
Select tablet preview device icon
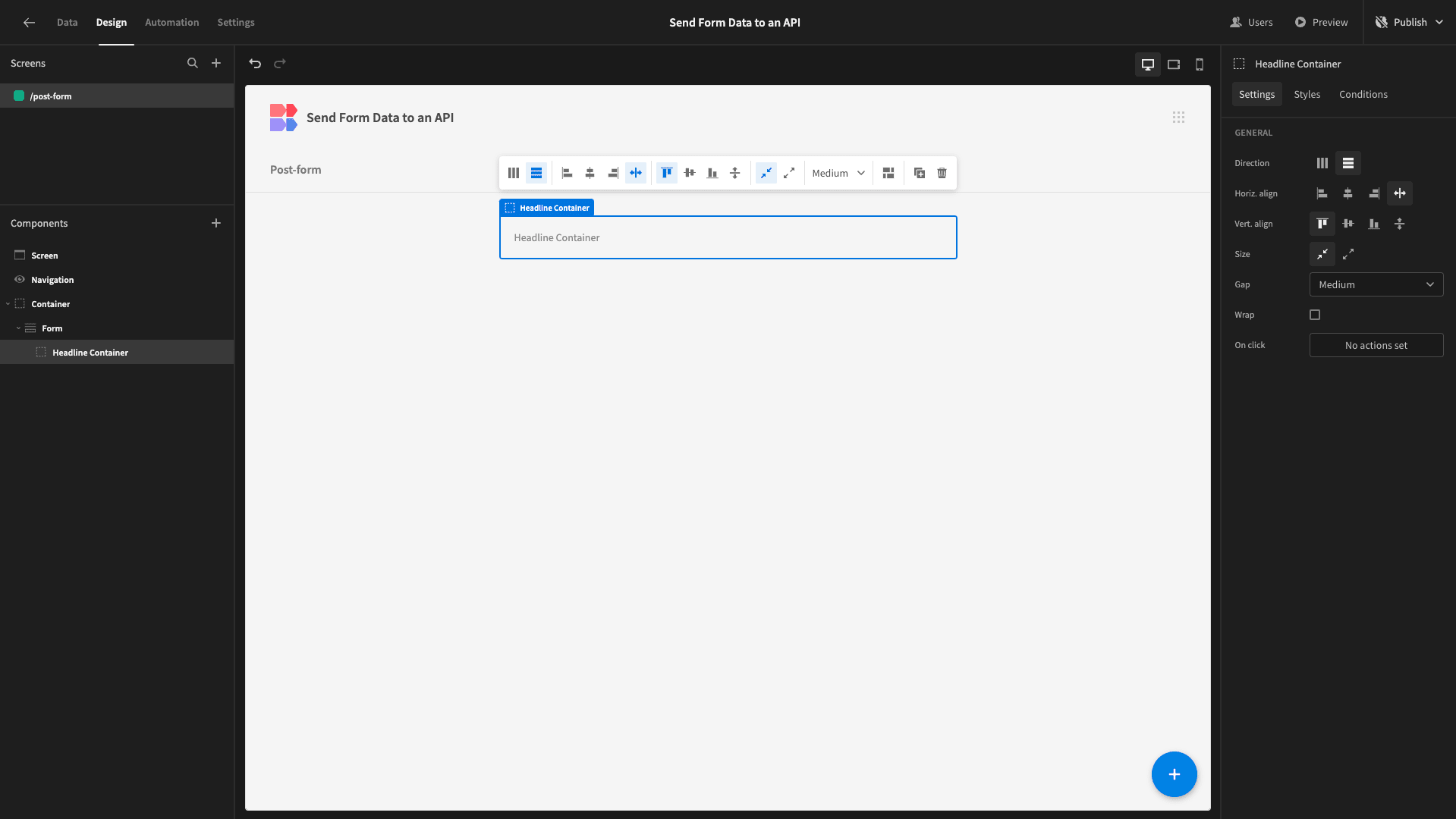[1174, 64]
